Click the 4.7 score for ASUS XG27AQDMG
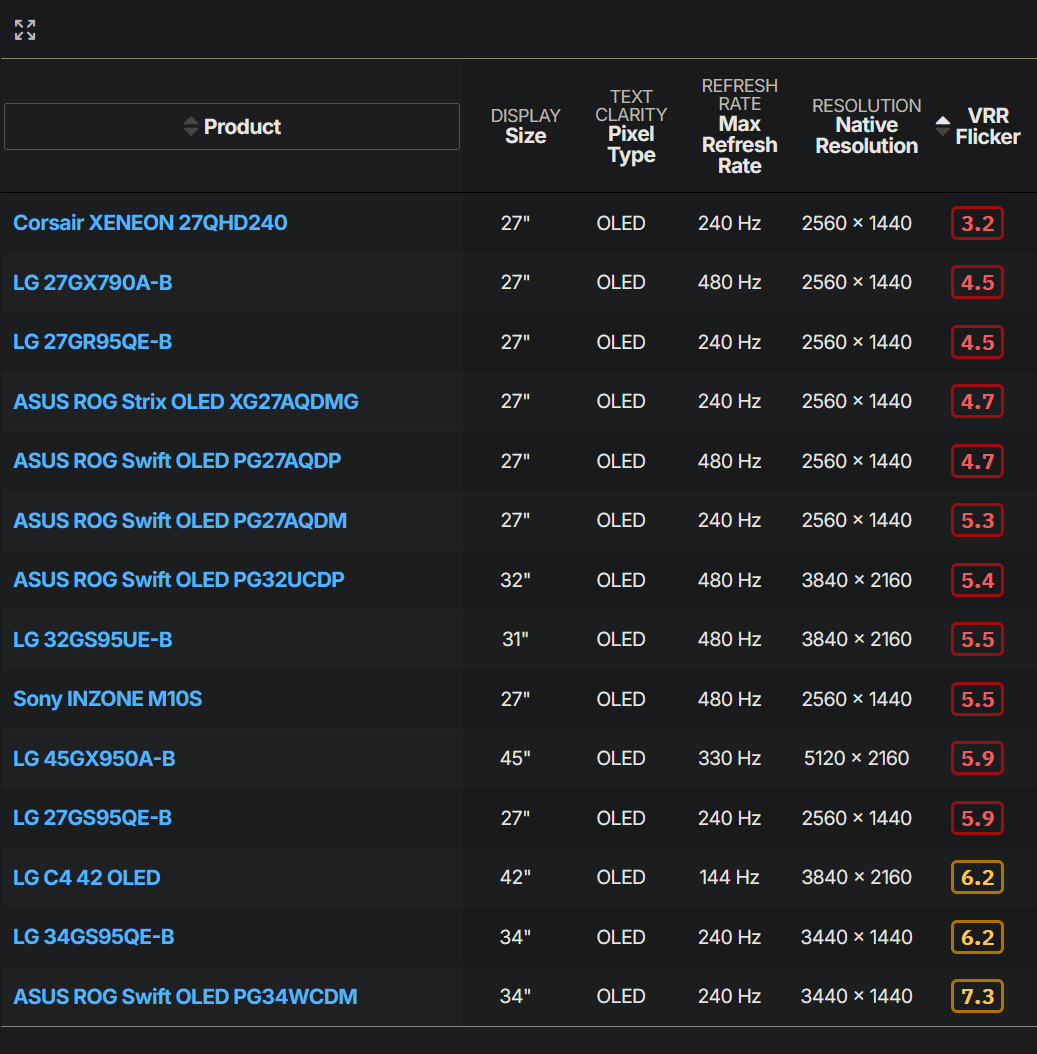 point(977,401)
